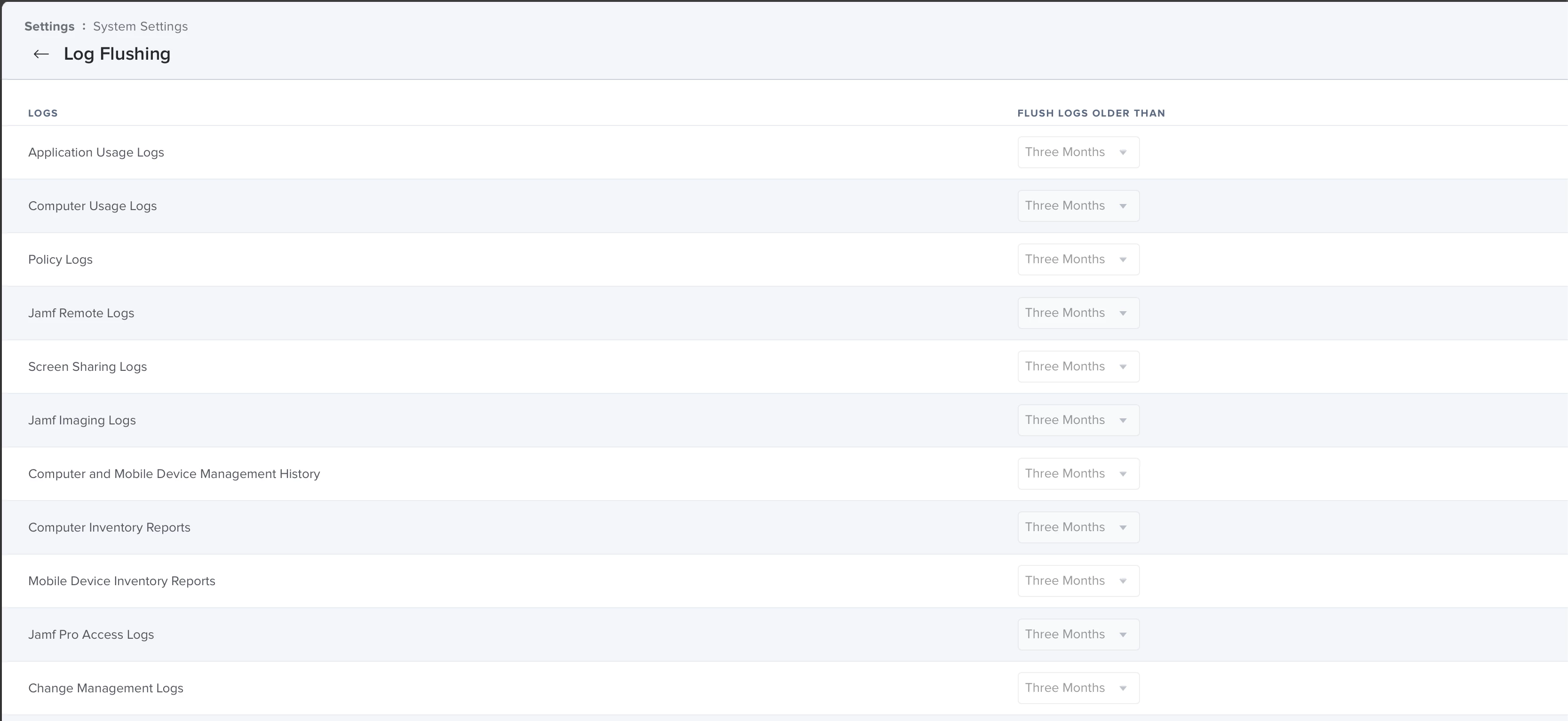This screenshot has width=1568, height=721.
Task: Open Mobile Device Inventory Reports dropdown
Action: (x=1077, y=580)
